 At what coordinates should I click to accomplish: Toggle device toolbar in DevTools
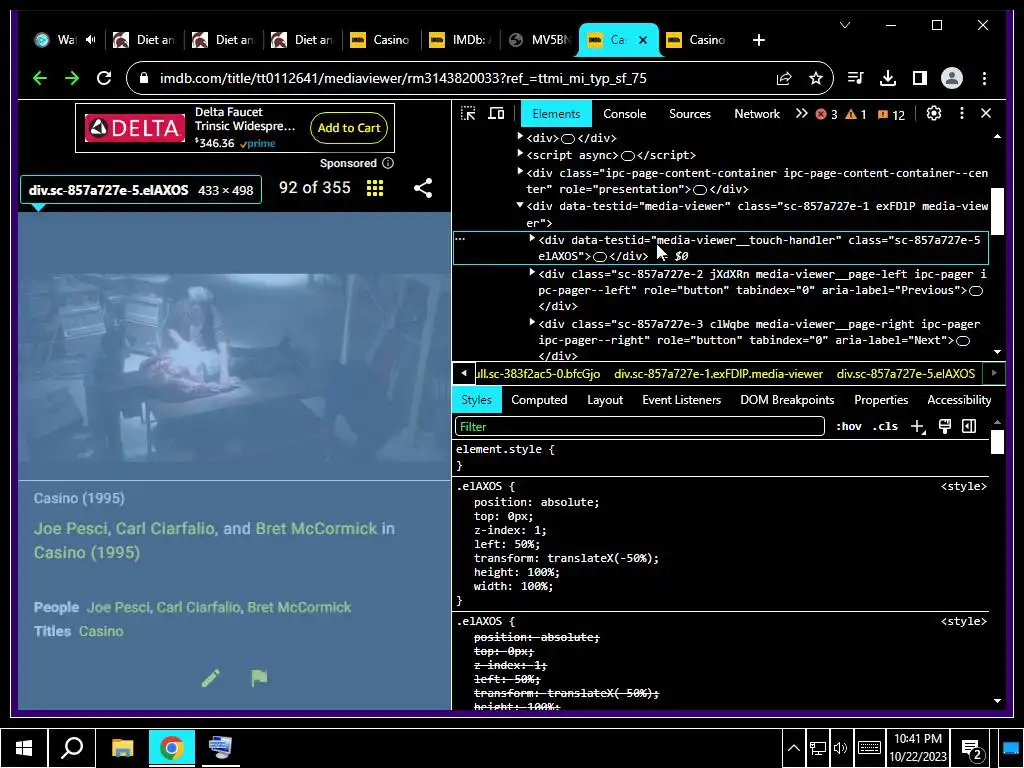(x=496, y=114)
